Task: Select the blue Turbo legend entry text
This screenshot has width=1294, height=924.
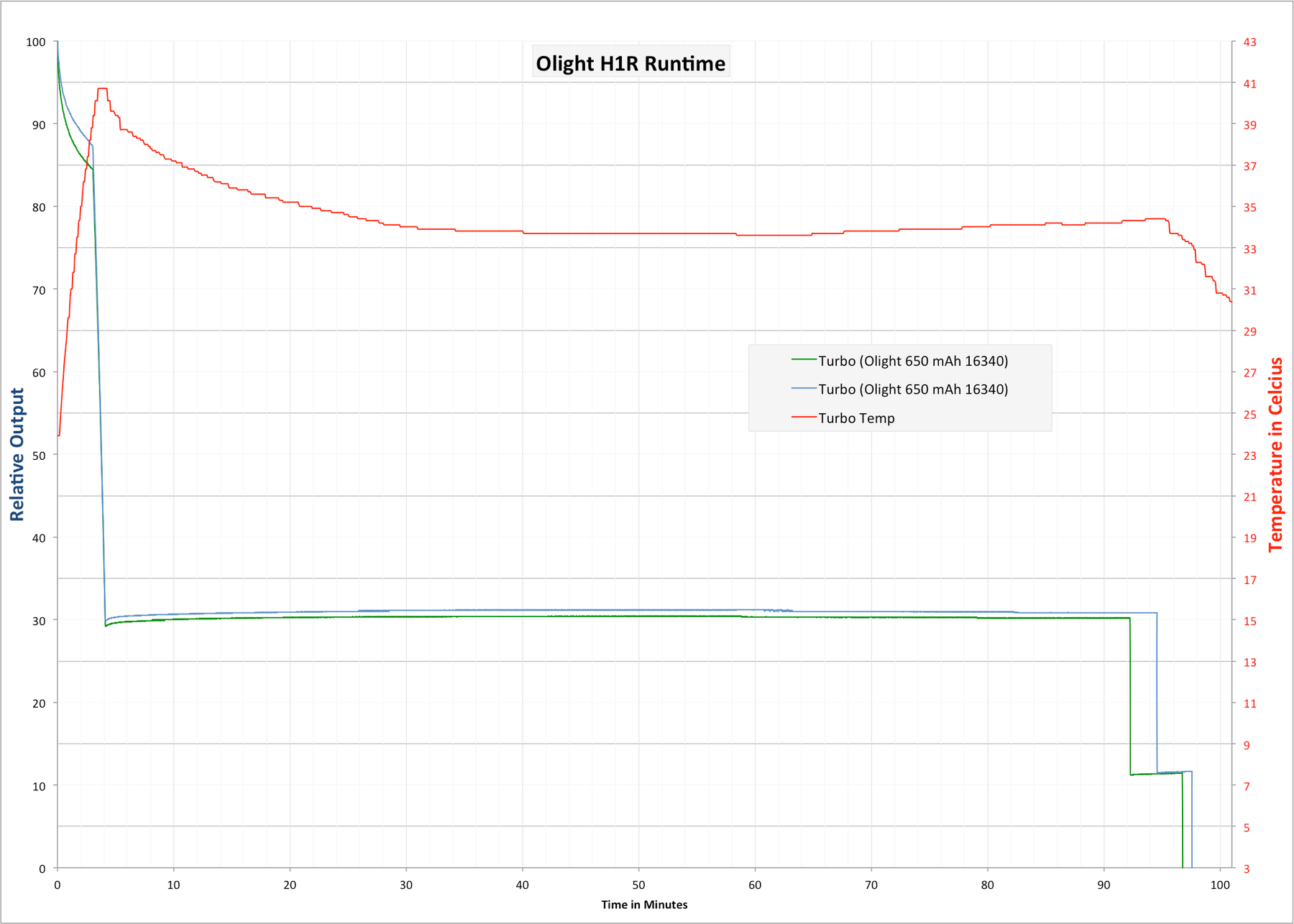Action: tap(913, 389)
